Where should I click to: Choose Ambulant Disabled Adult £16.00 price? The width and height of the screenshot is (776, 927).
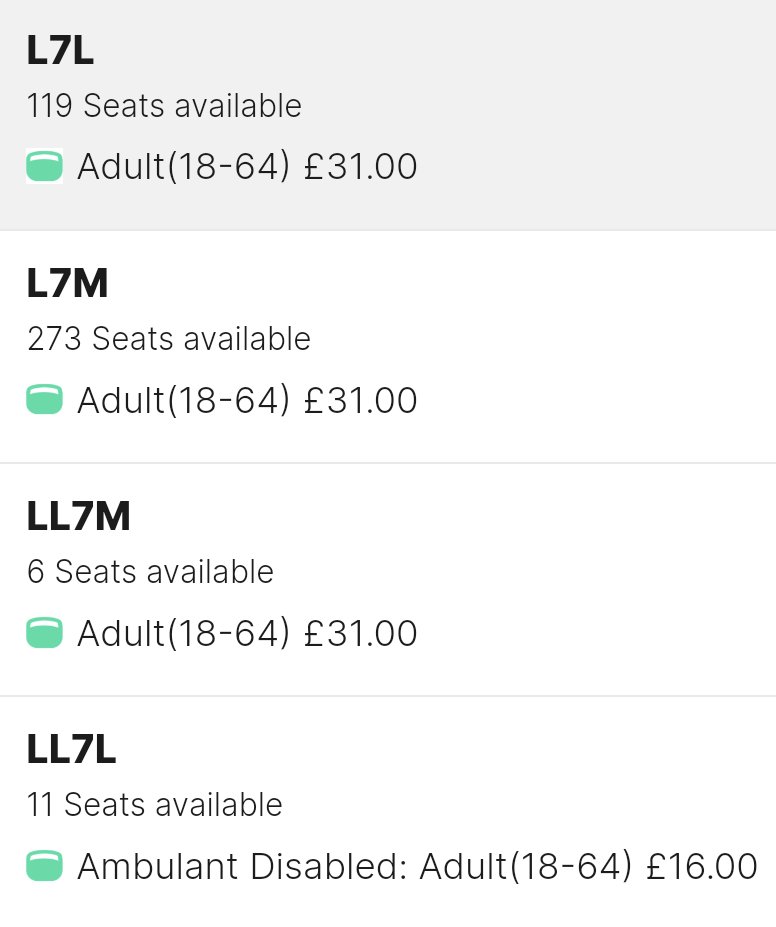tap(417, 866)
